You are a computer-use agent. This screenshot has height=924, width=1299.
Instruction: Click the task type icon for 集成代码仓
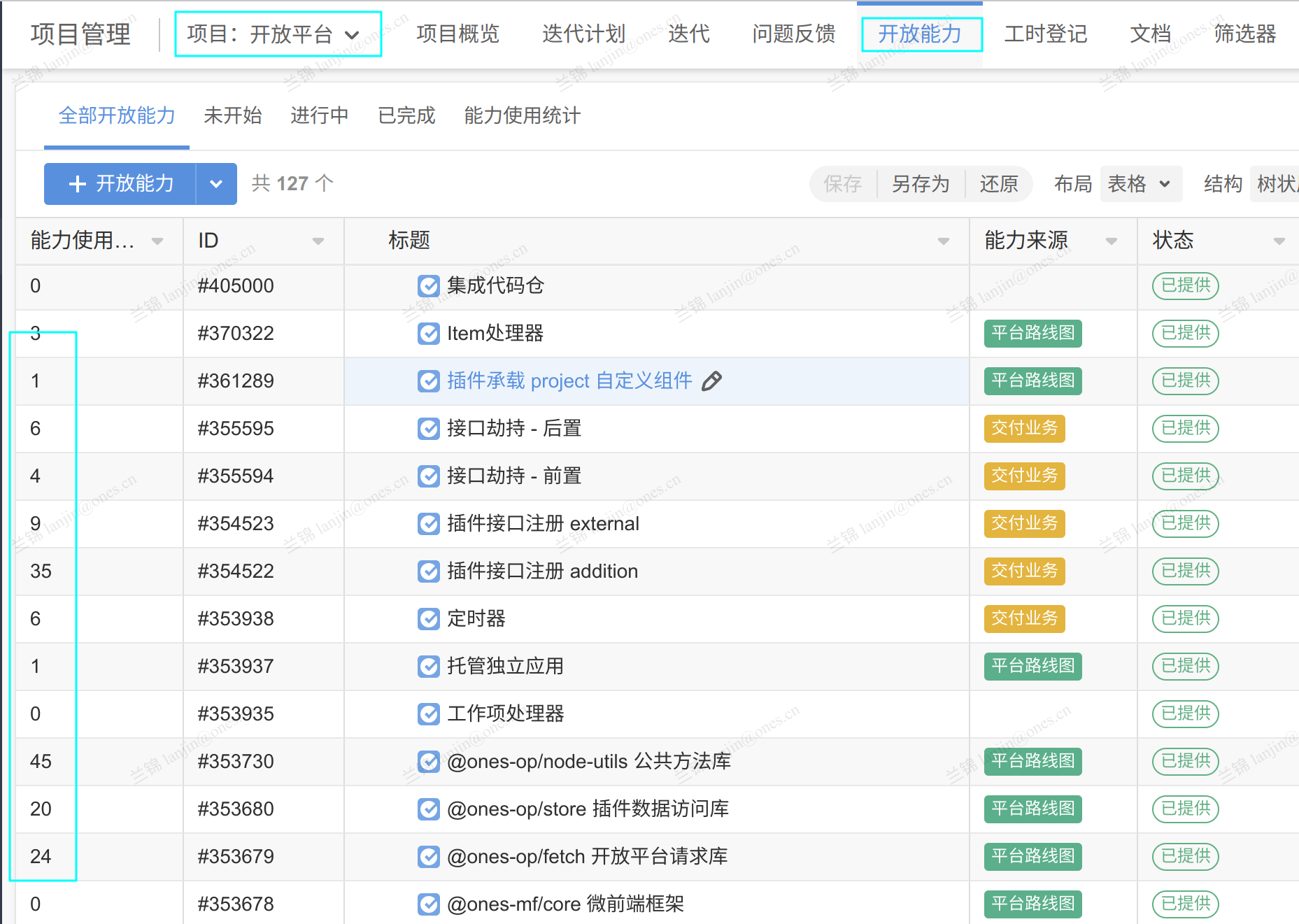(428, 286)
